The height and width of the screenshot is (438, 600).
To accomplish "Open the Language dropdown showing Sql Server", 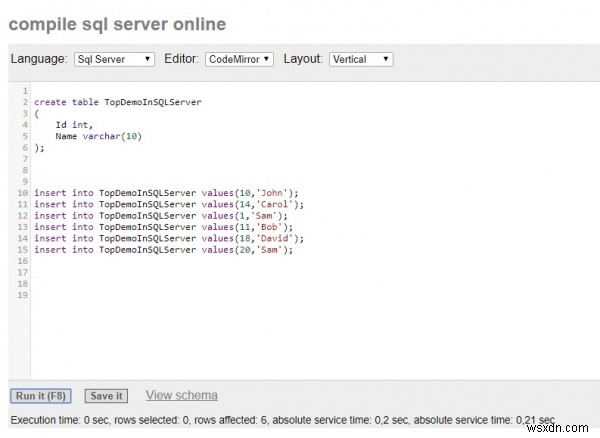I will pos(114,59).
